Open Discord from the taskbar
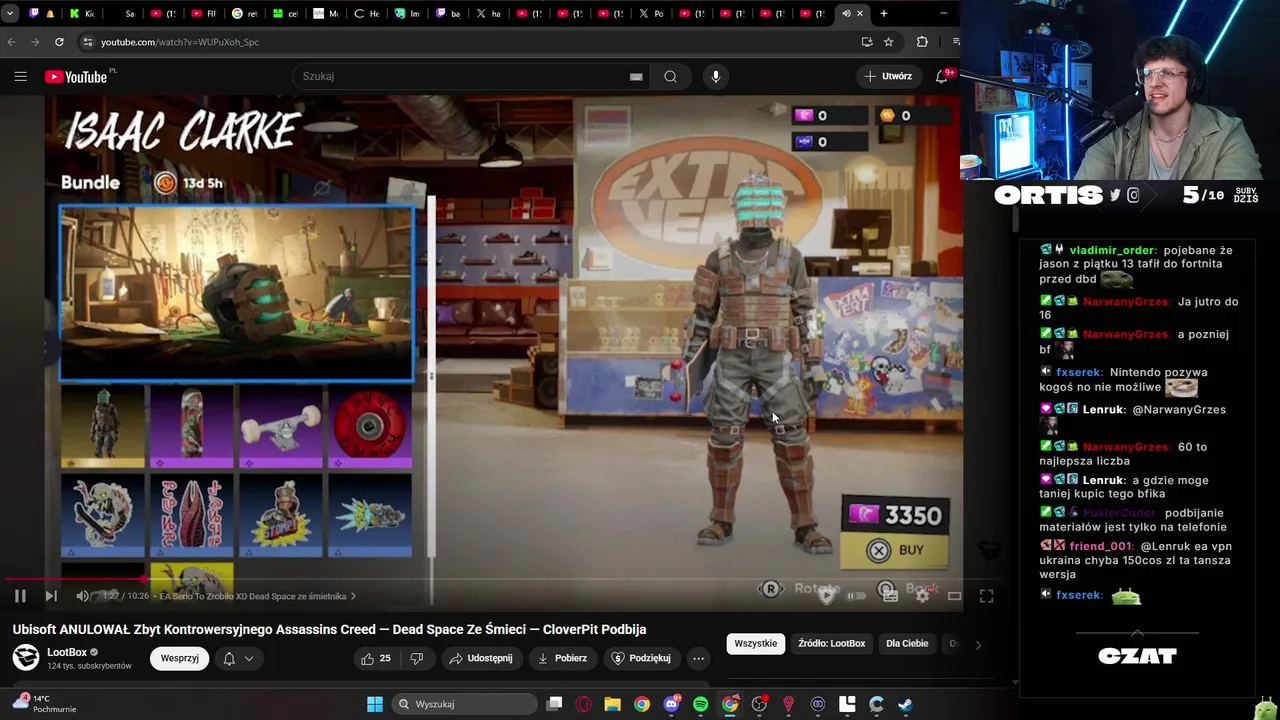This screenshot has width=1280, height=720. coord(671,704)
